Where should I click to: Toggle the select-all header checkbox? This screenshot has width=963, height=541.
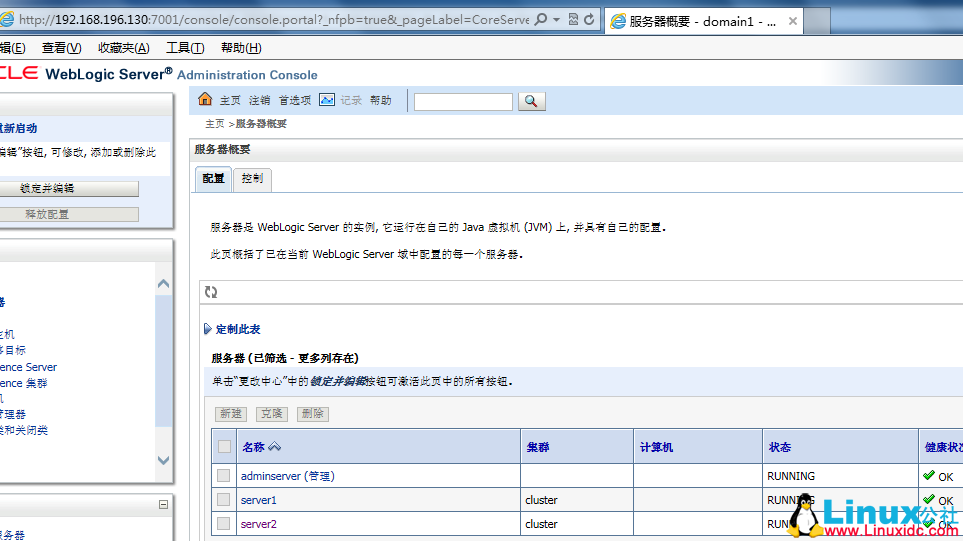click(x=224, y=446)
